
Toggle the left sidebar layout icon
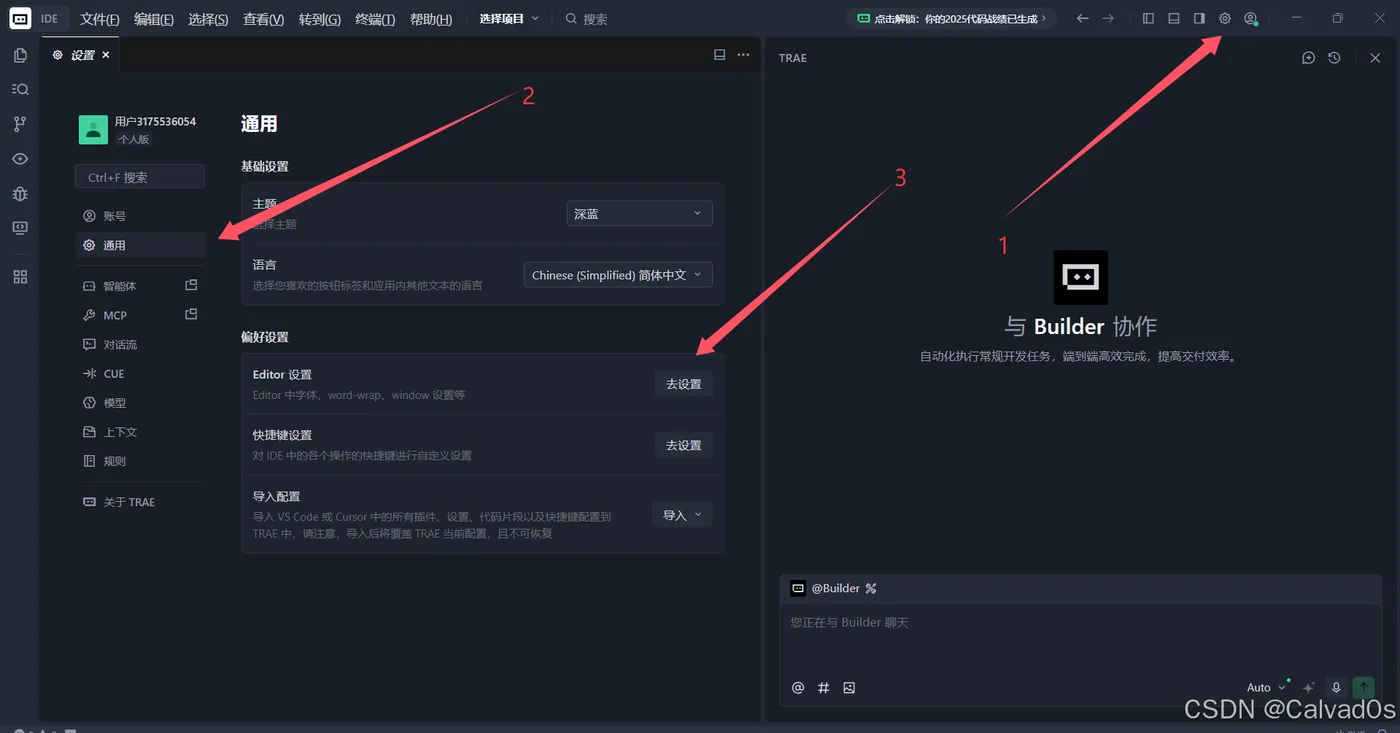point(1148,18)
